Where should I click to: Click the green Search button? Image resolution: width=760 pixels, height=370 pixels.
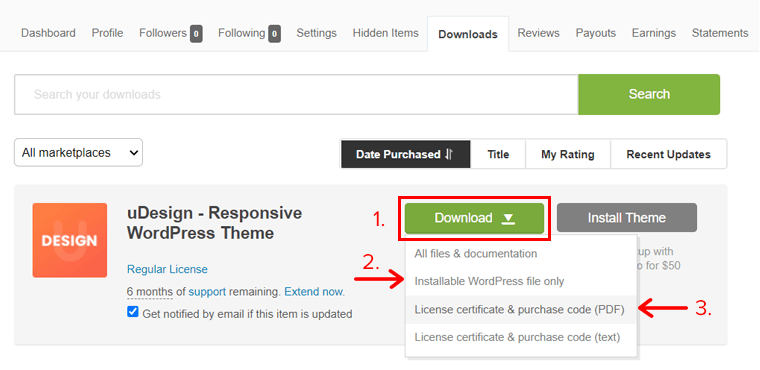coord(649,94)
